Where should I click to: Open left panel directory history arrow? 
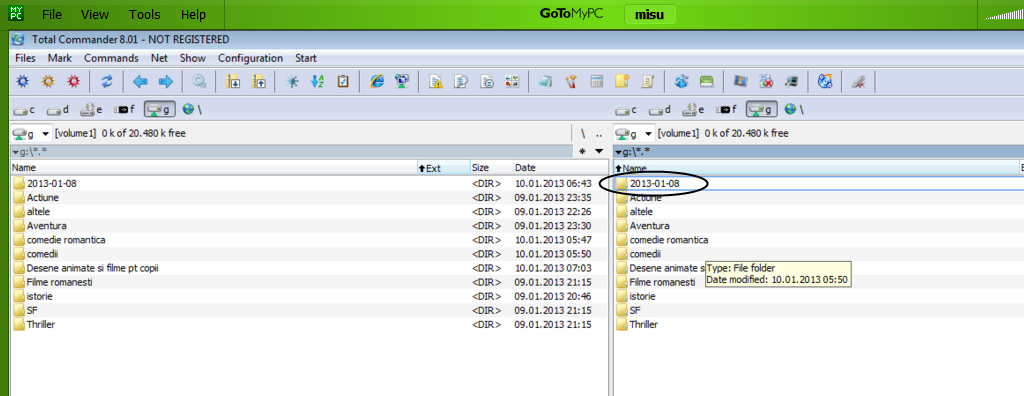pyautogui.click(x=599, y=152)
